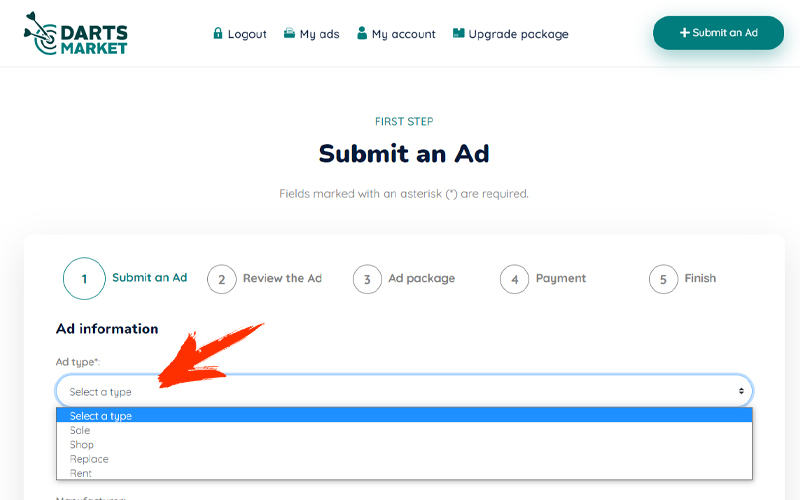800x500 pixels.
Task: Click the step 2 circle icon
Action: 222,279
